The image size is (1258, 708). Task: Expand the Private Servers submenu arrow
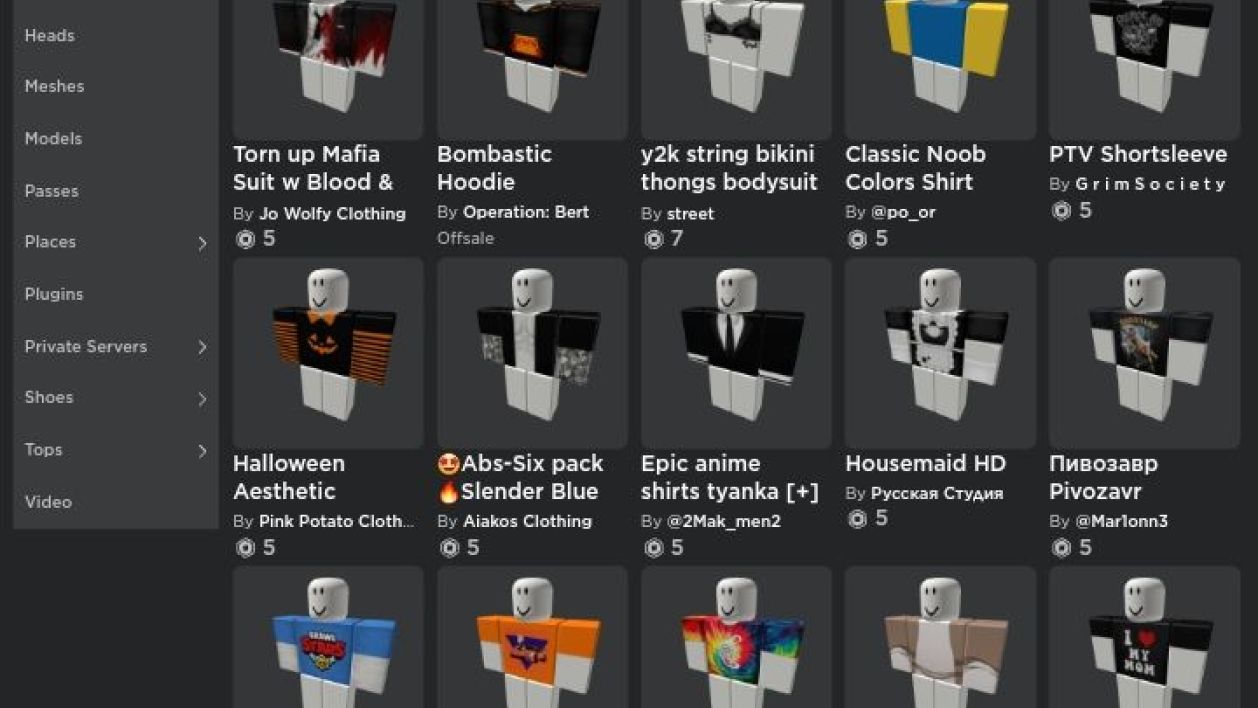(x=202, y=347)
